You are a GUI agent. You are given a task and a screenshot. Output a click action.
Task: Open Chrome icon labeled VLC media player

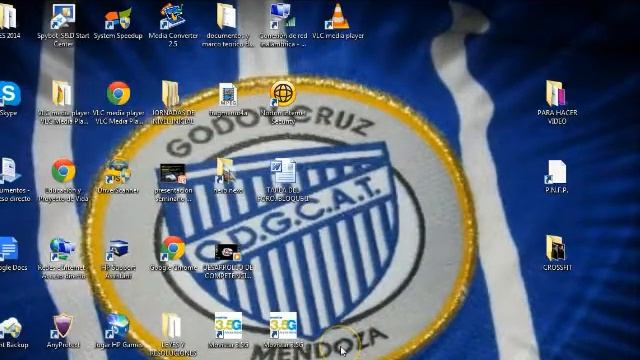[x=118, y=93]
